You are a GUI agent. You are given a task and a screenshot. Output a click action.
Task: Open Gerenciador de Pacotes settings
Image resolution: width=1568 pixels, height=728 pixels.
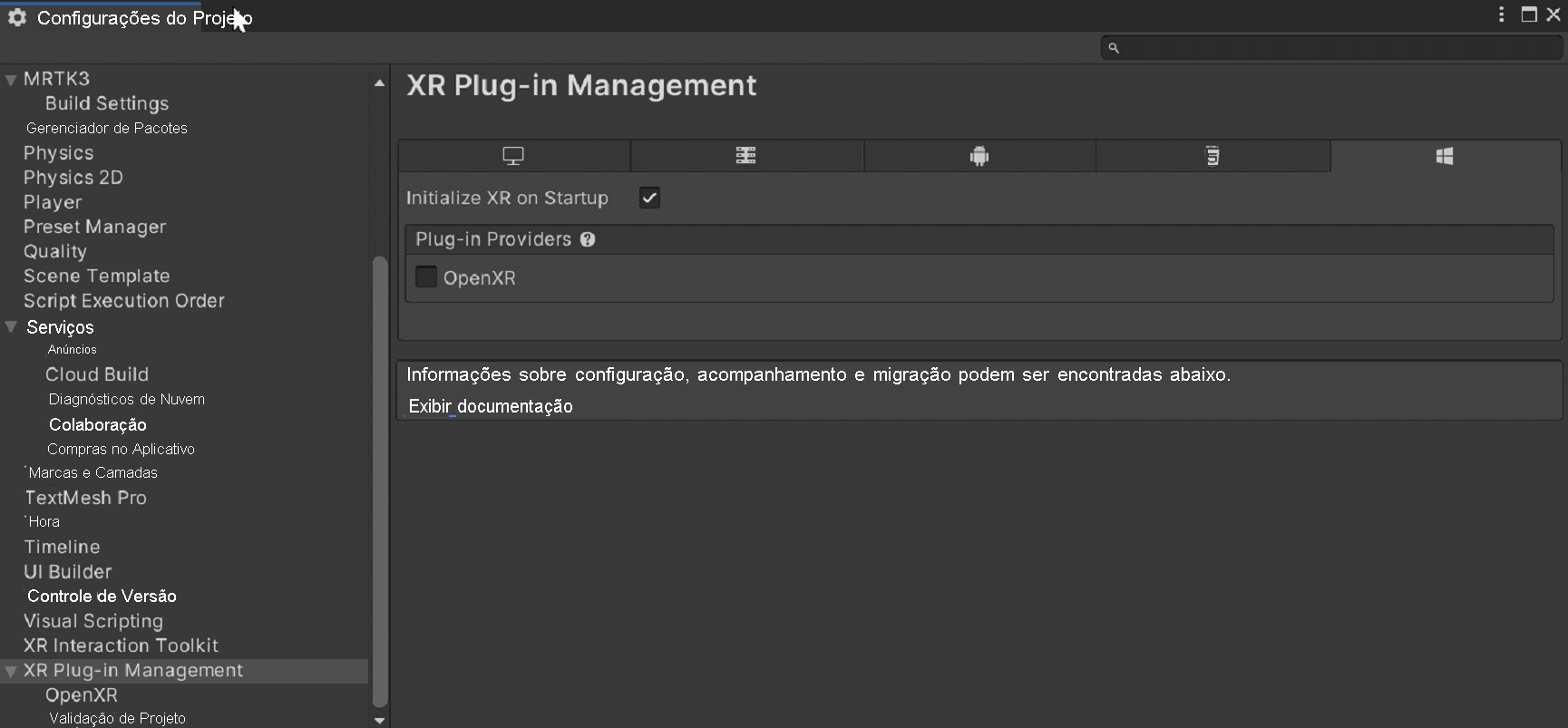107,128
